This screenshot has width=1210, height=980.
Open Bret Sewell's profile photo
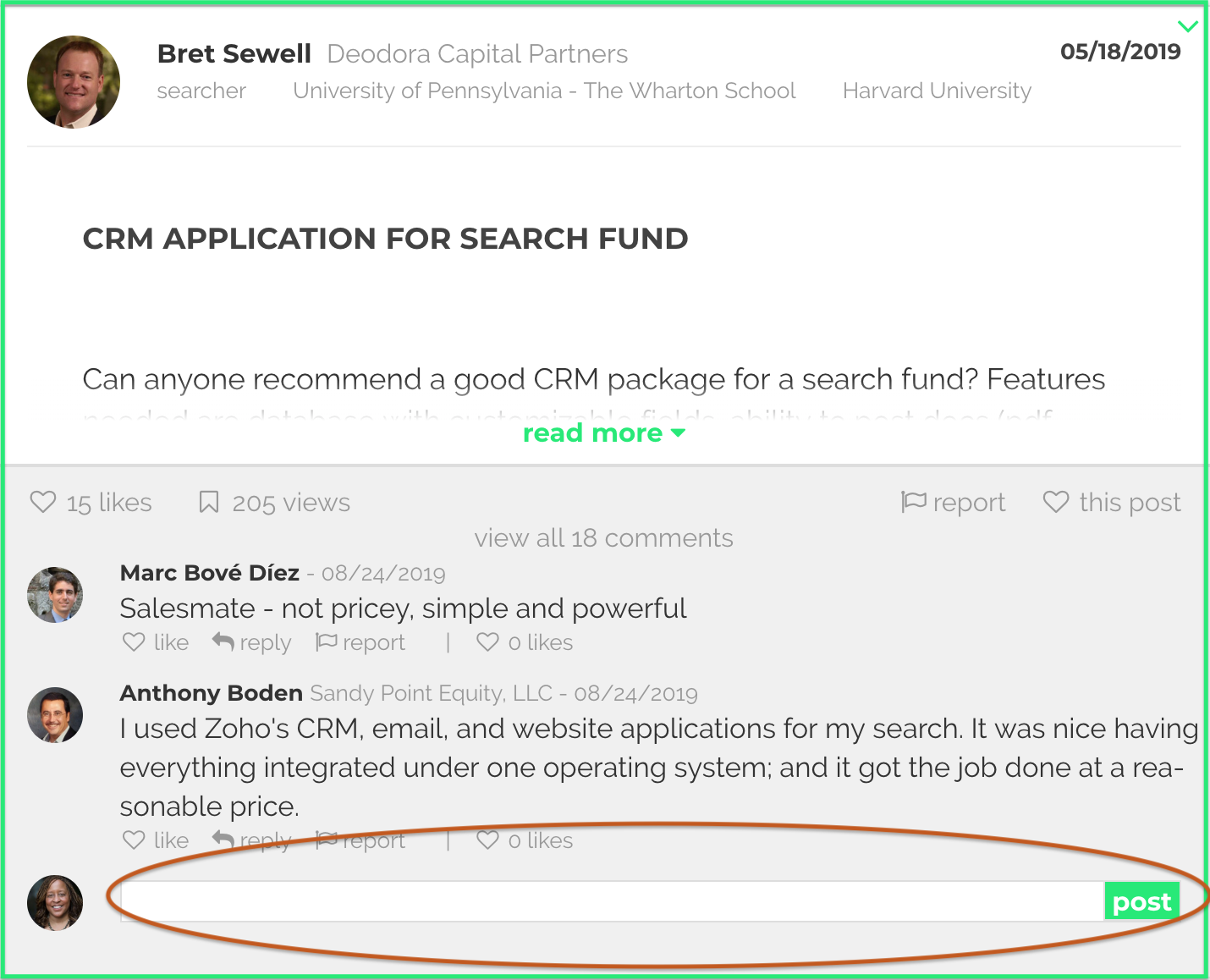[74, 82]
